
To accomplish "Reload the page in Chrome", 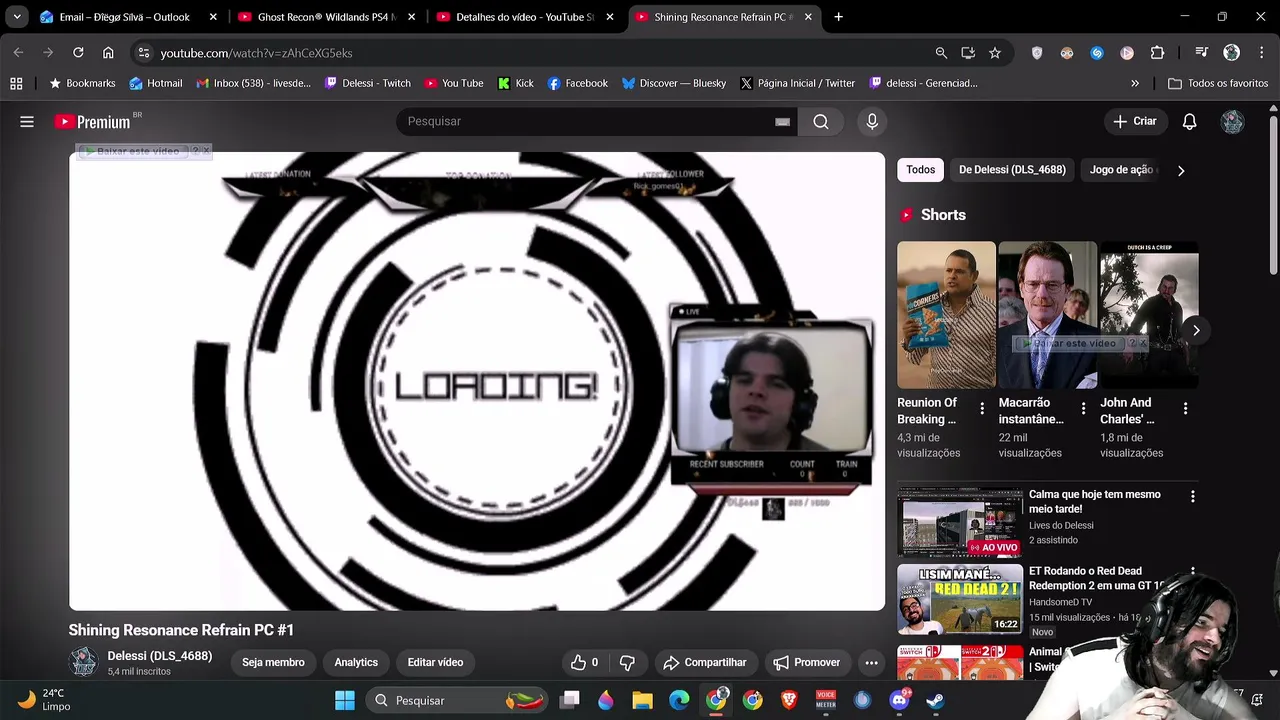I will tap(78, 52).
